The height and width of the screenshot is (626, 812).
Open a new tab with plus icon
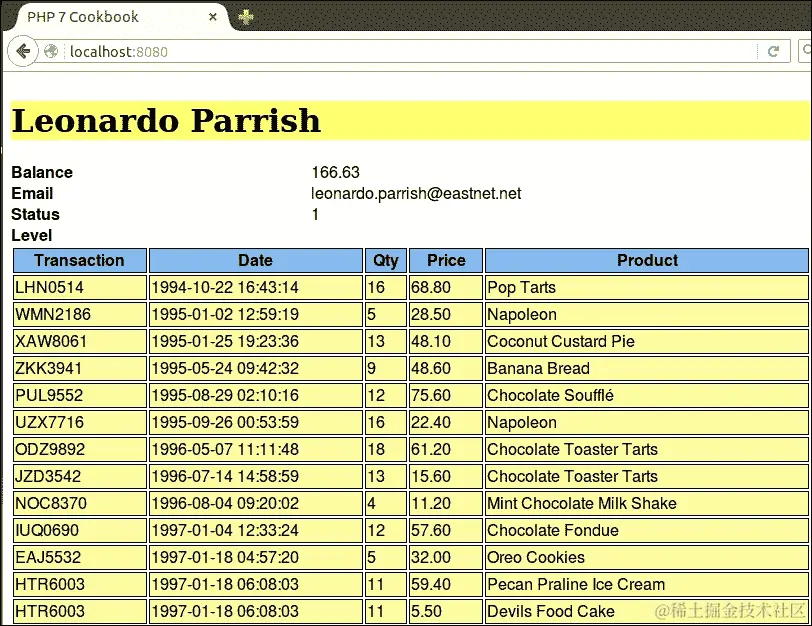click(245, 17)
